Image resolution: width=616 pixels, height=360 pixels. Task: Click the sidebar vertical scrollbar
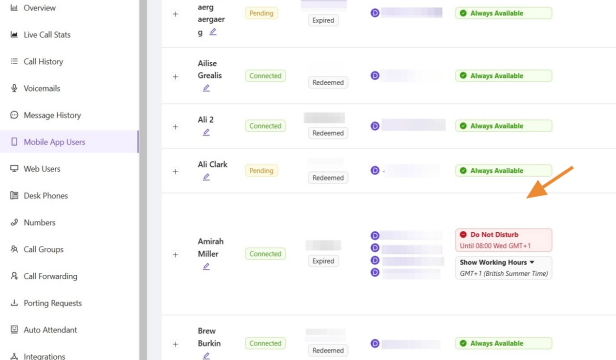click(143, 180)
